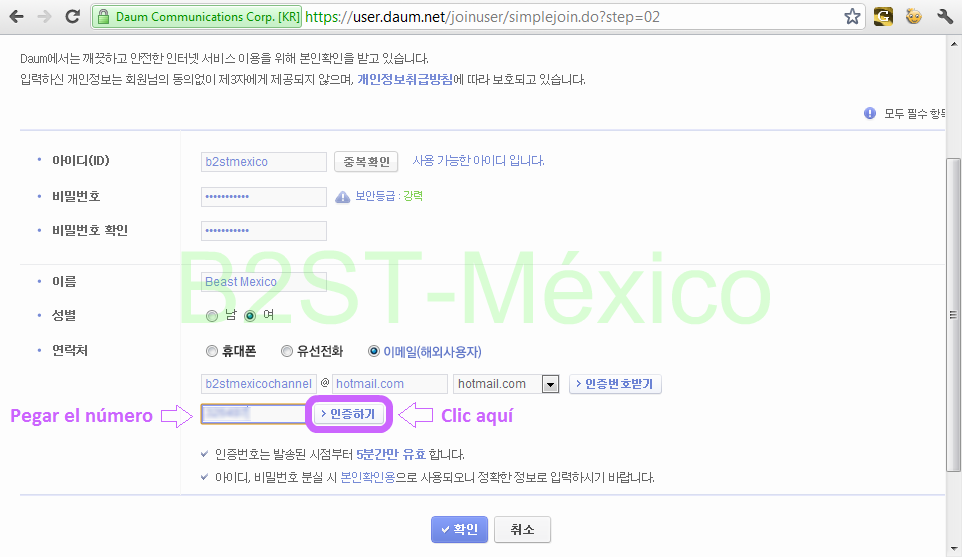Click the browser address bar URL
The image size is (962, 557).
click(482, 17)
